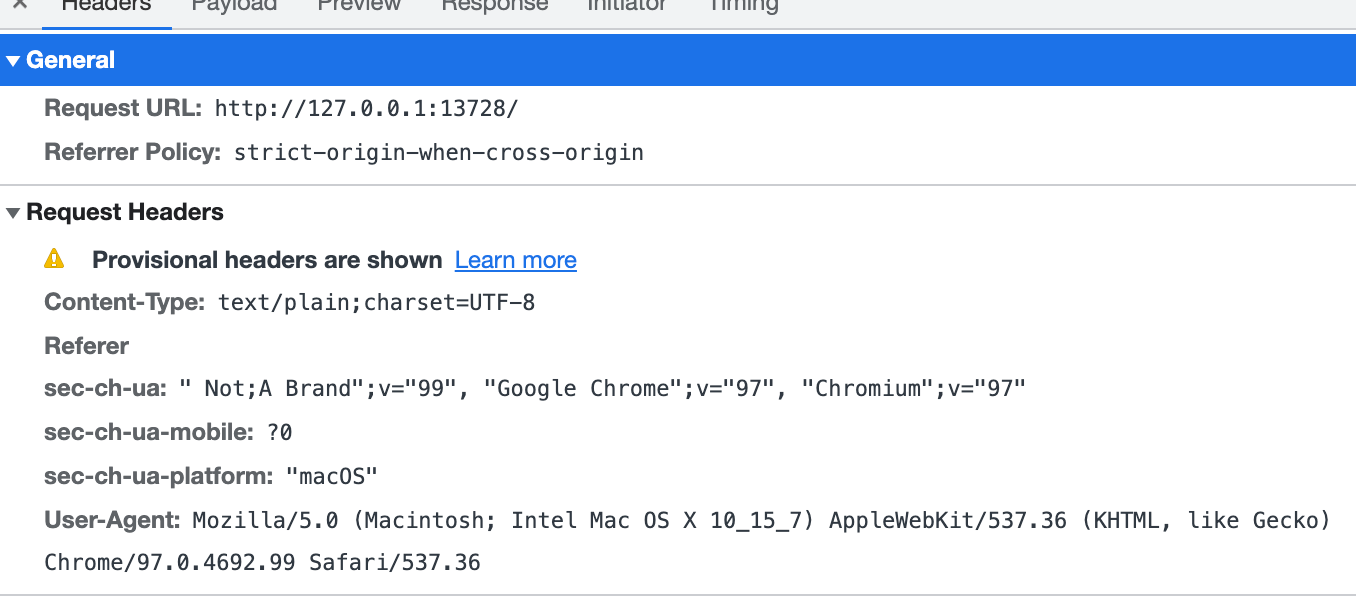Click the sec-ch-ua header value

[602, 389]
